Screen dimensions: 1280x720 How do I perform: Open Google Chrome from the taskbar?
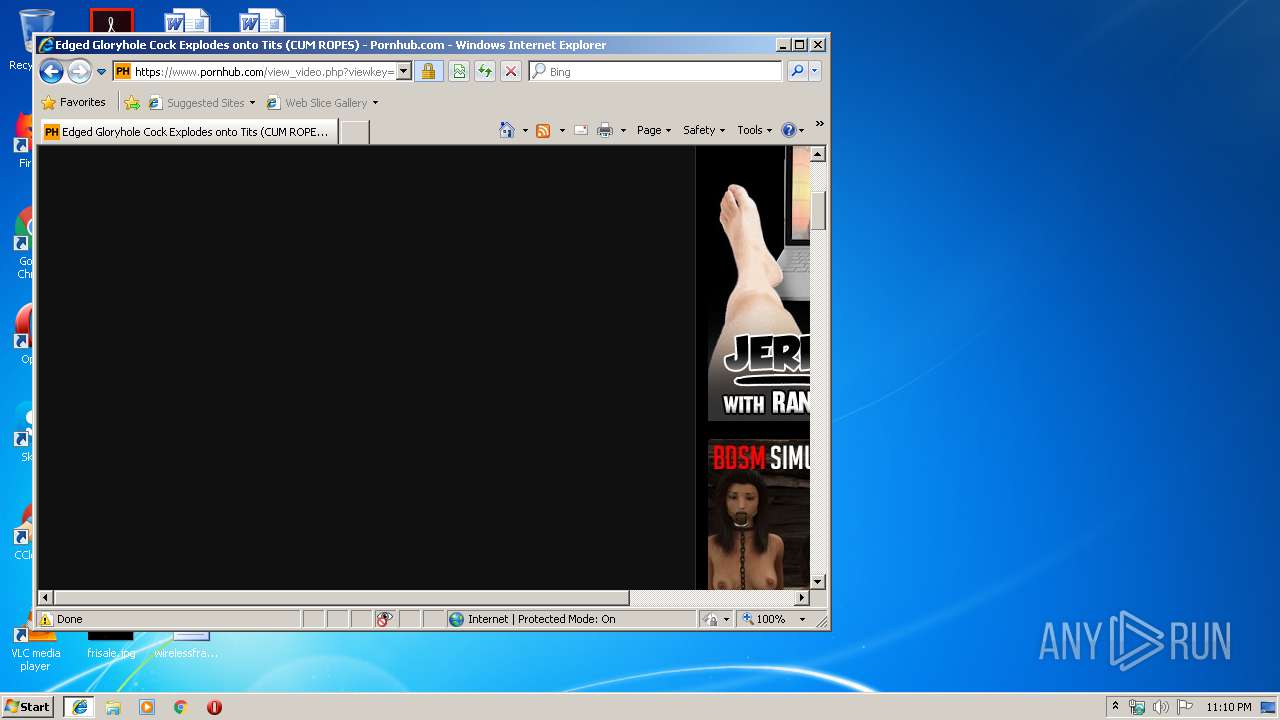pyautogui.click(x=181, y=706)
